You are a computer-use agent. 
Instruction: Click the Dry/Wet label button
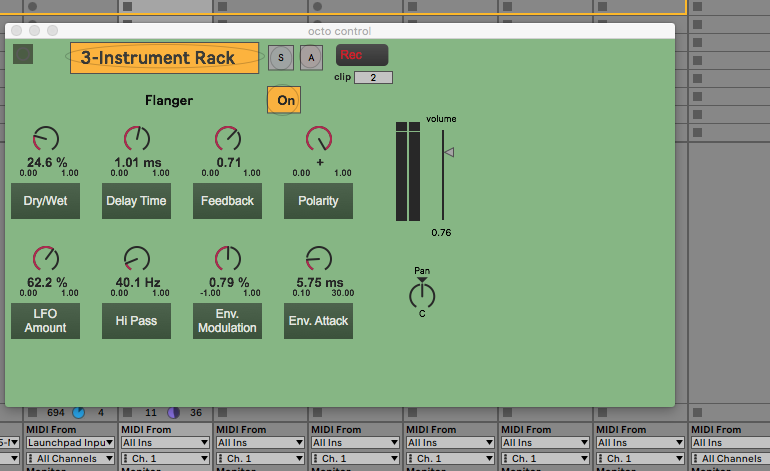tap(46, 201)
